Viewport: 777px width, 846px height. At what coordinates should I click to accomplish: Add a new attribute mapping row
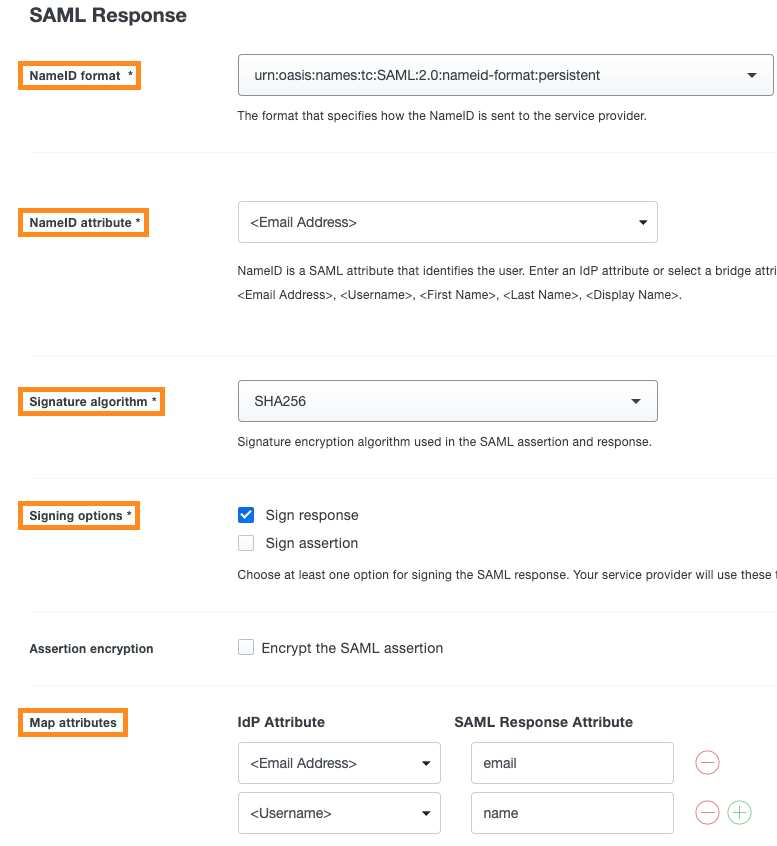coord(739,812)
